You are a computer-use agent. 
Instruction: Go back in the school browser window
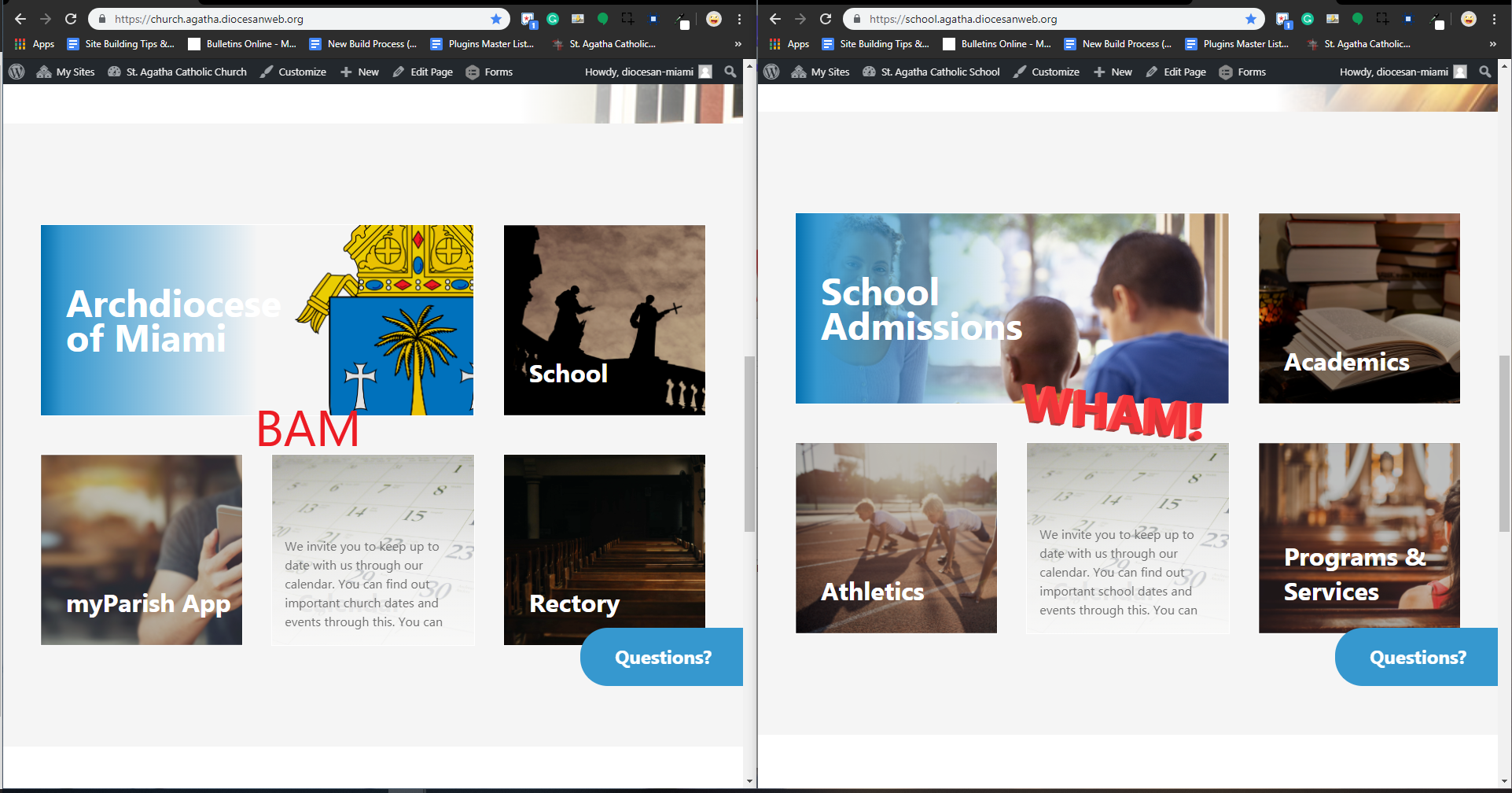775,19
